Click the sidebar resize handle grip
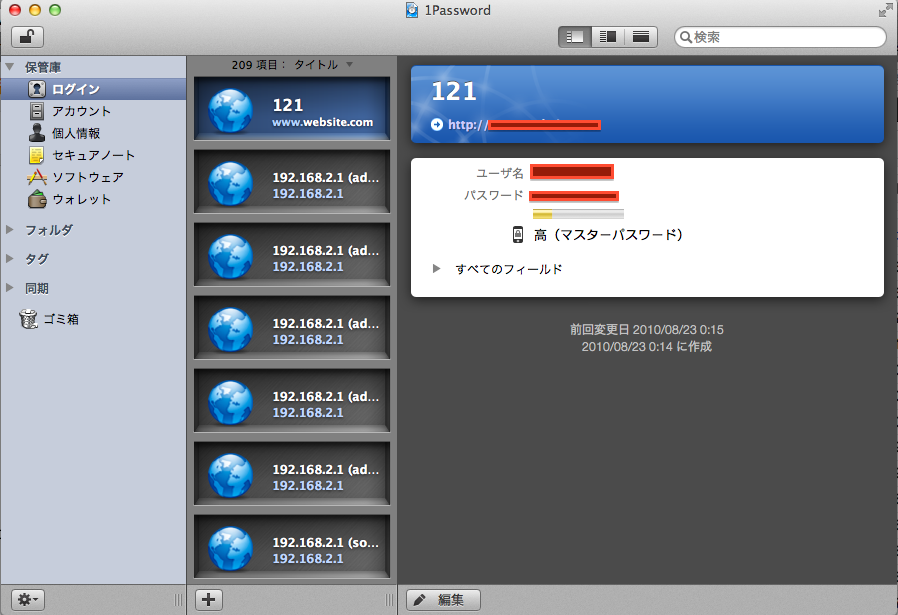 point(178,600)
